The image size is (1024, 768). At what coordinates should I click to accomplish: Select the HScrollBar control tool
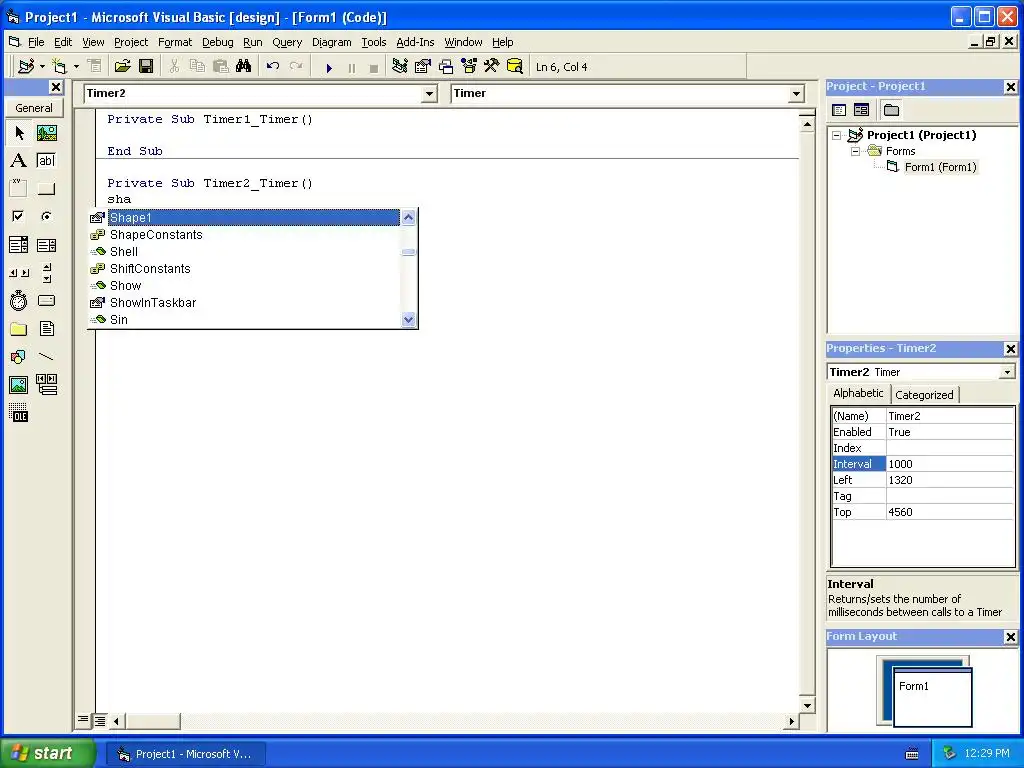[x=19, y=273]
